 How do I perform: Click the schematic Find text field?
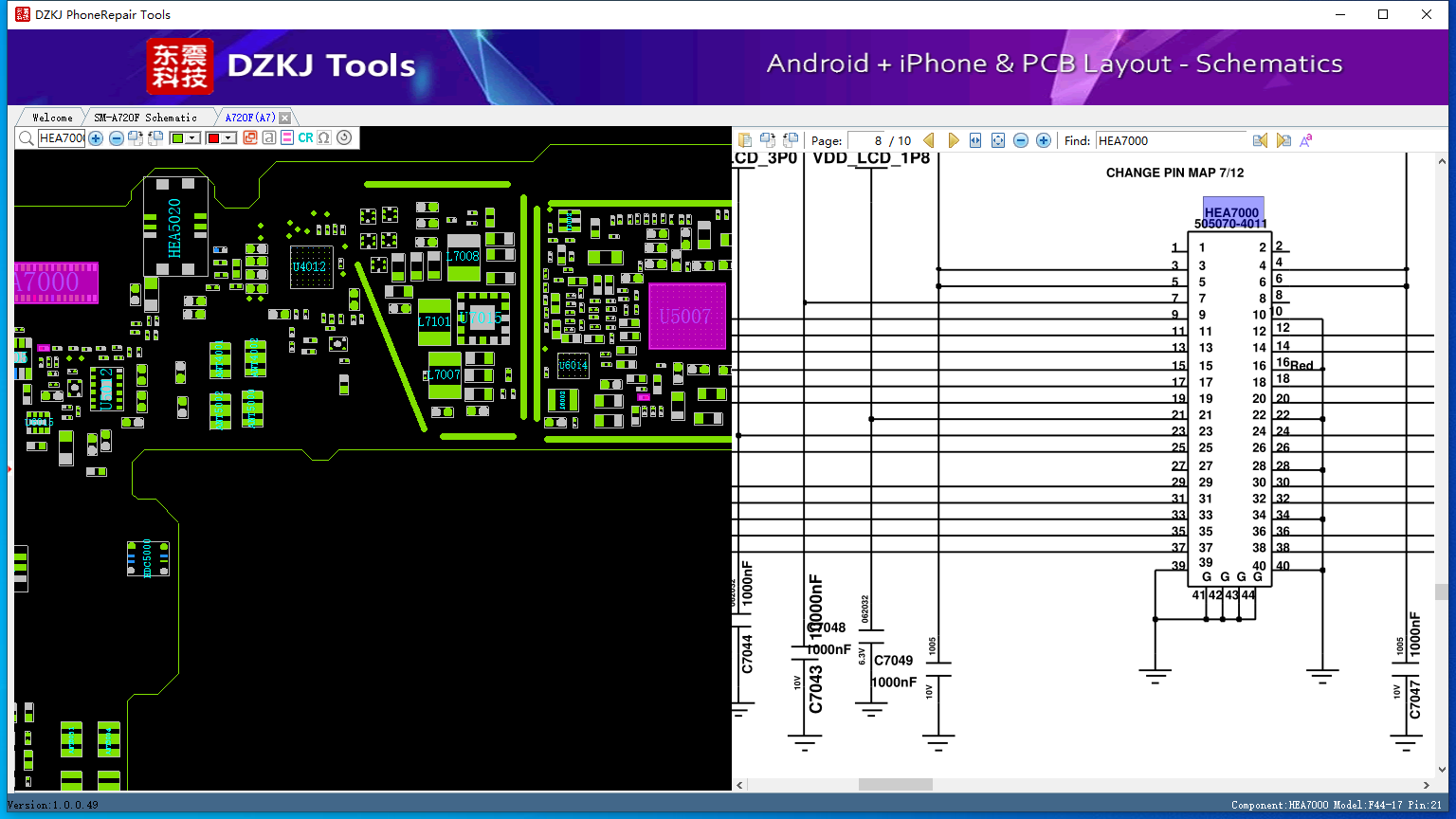[1171, 140]
